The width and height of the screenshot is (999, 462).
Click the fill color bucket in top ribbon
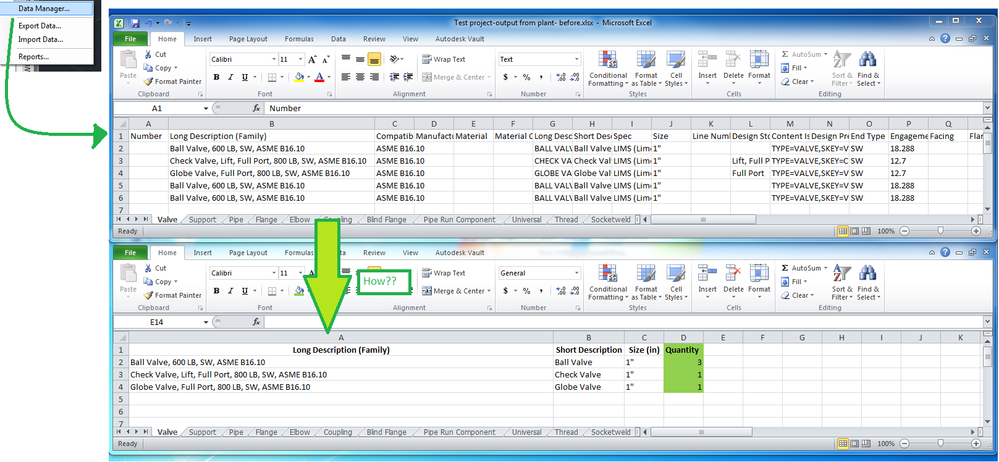[x=299, y=77]
